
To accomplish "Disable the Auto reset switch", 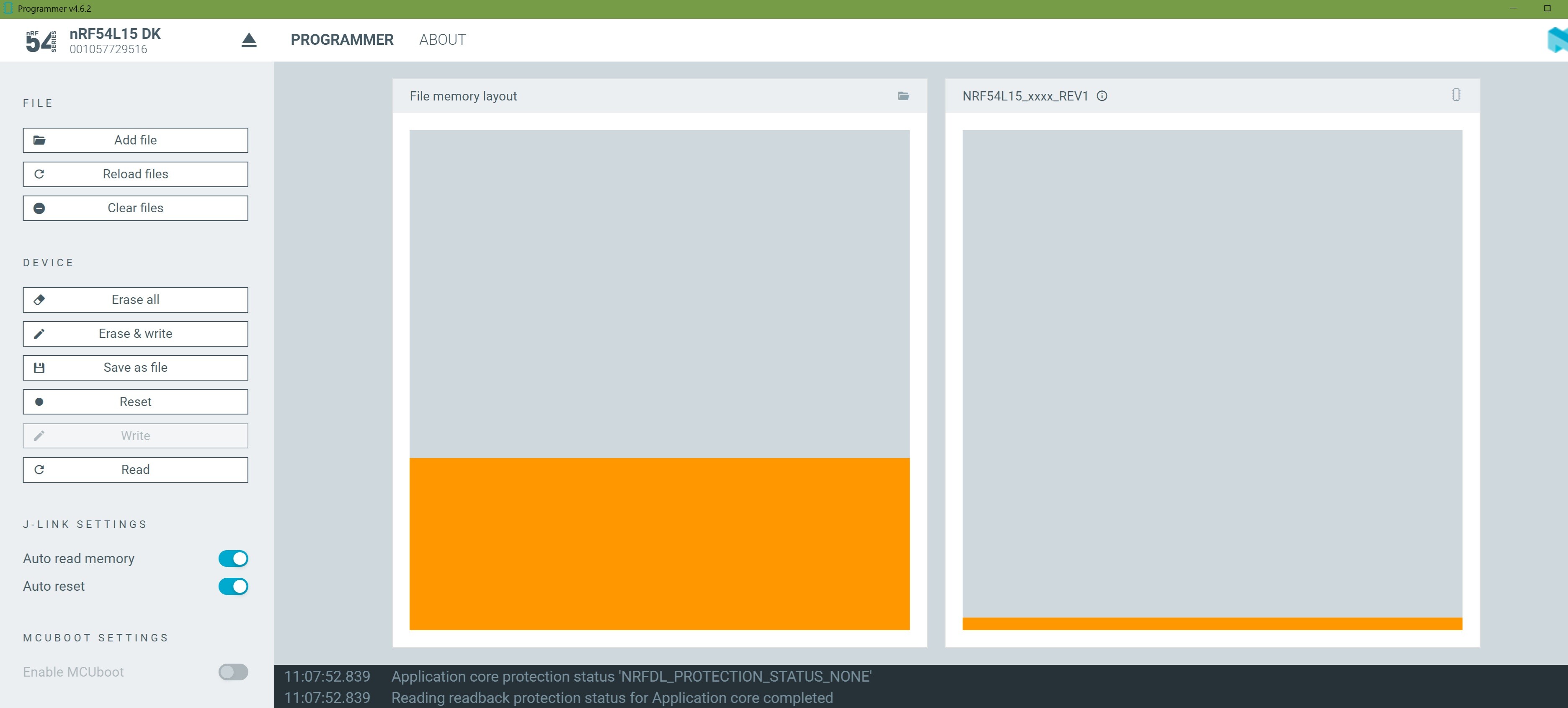I will click(x=233, y=586).
